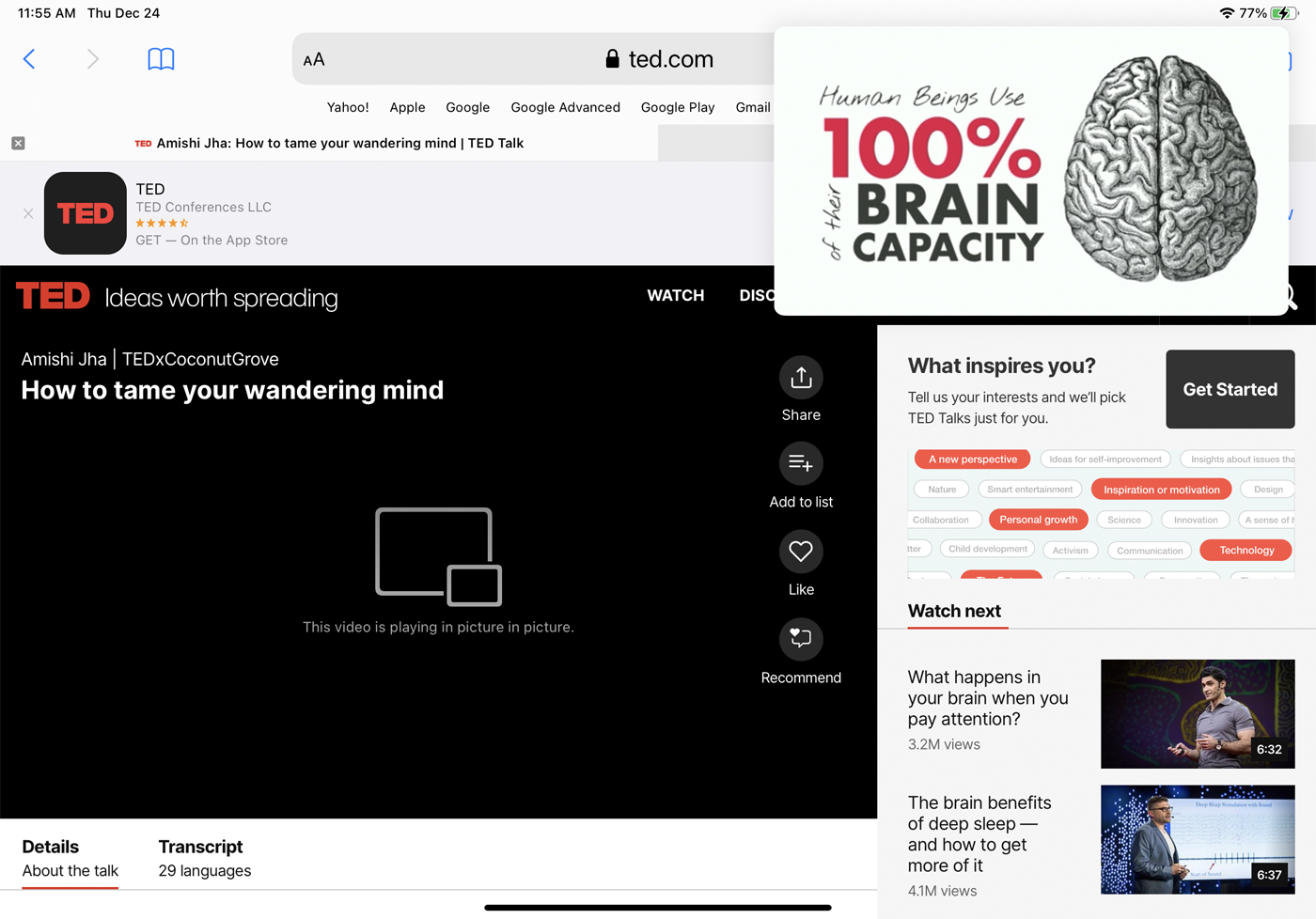Like the talk with heart icon

tap(801, 552)
